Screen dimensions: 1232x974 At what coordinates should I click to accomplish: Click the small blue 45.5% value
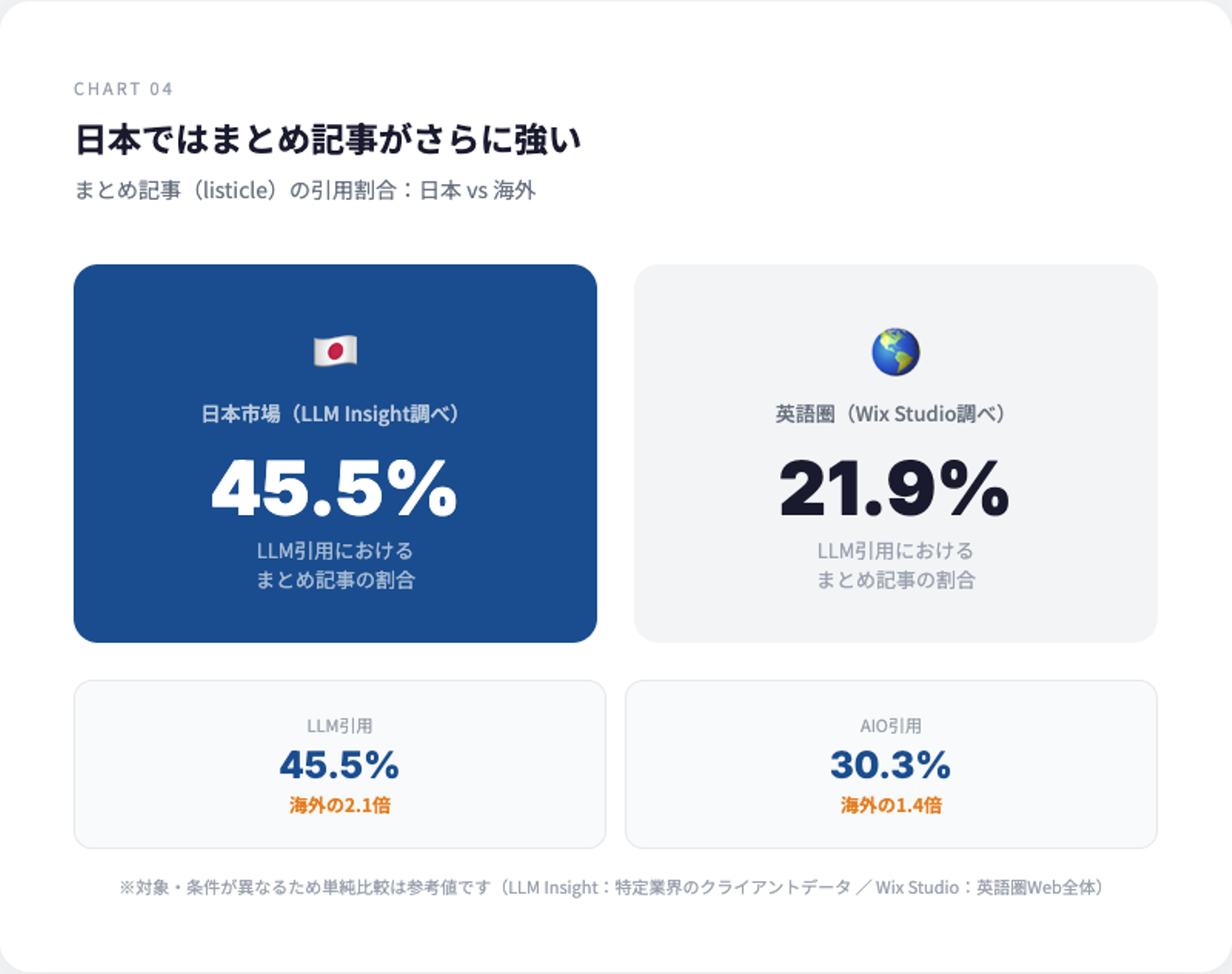tap(340, 765)
